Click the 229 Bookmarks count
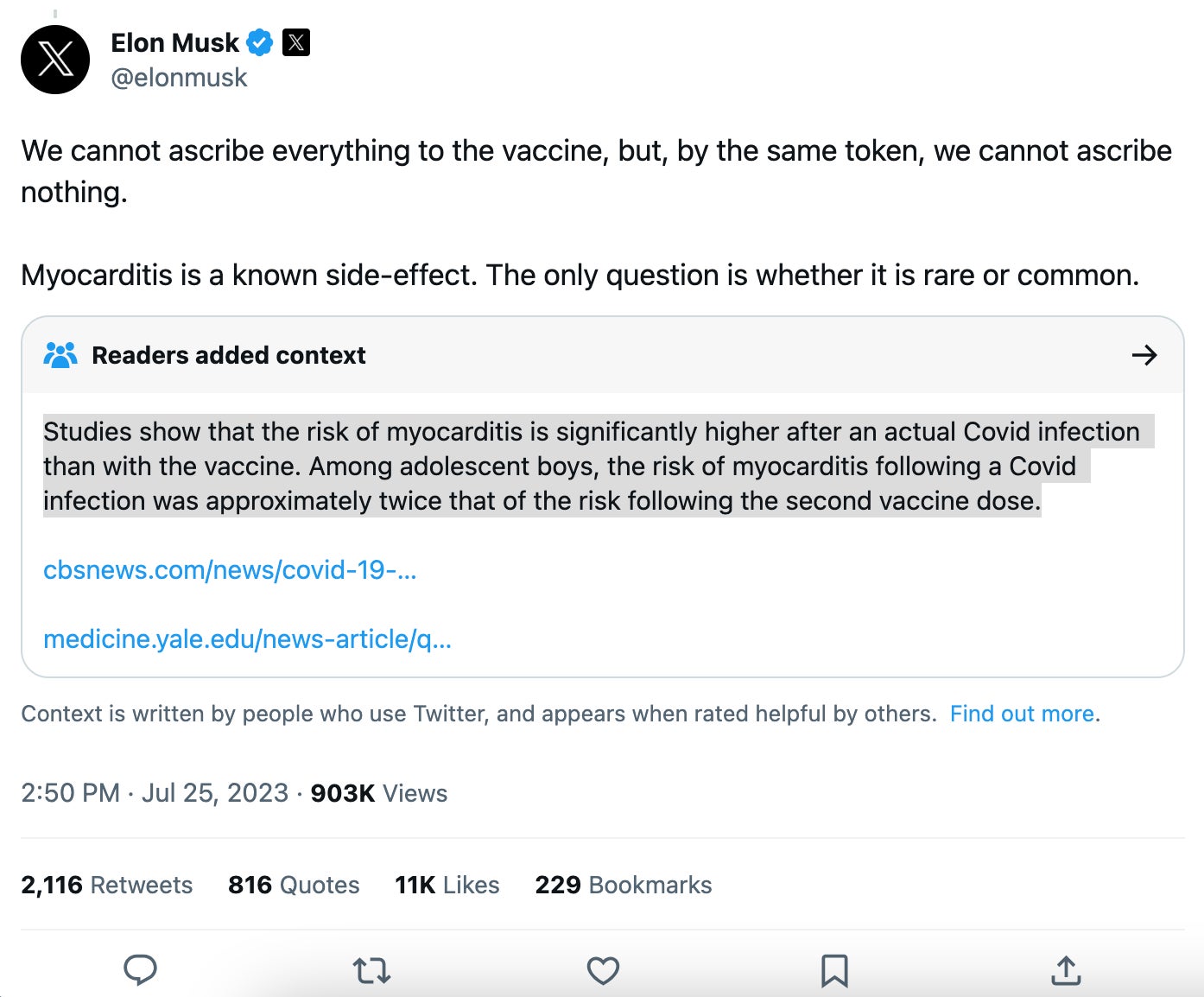Image resolution: width=1204 pixels, height=997 pixels. [x=623, y=884]
